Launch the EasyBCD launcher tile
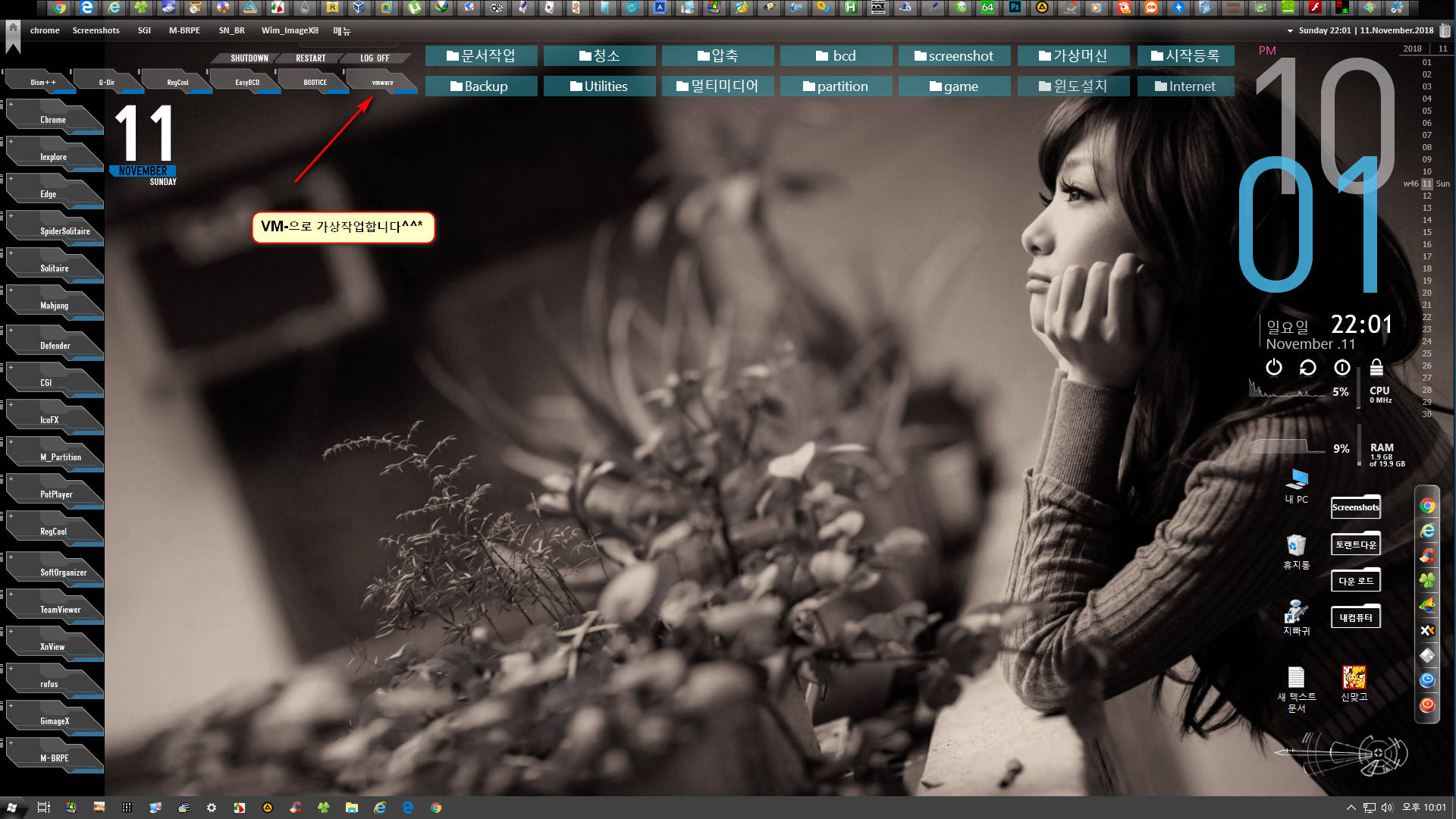1456x819 pixels. [246, 82]
